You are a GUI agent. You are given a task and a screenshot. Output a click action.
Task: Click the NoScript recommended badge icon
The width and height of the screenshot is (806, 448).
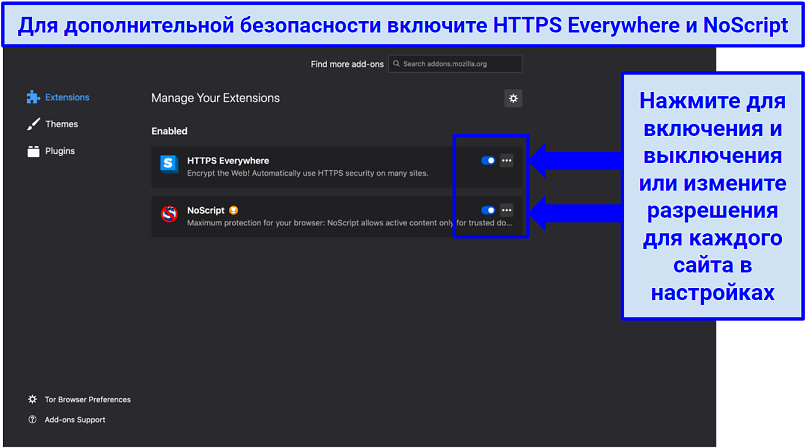(233, 210)
